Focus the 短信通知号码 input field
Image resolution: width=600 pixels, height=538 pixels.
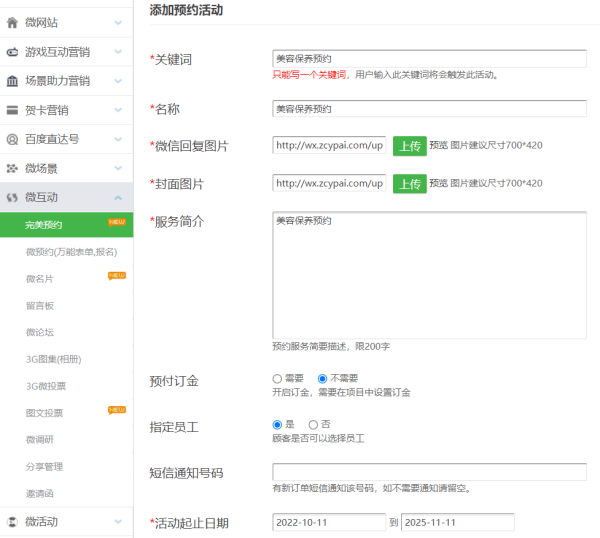[x=429, y=472]
